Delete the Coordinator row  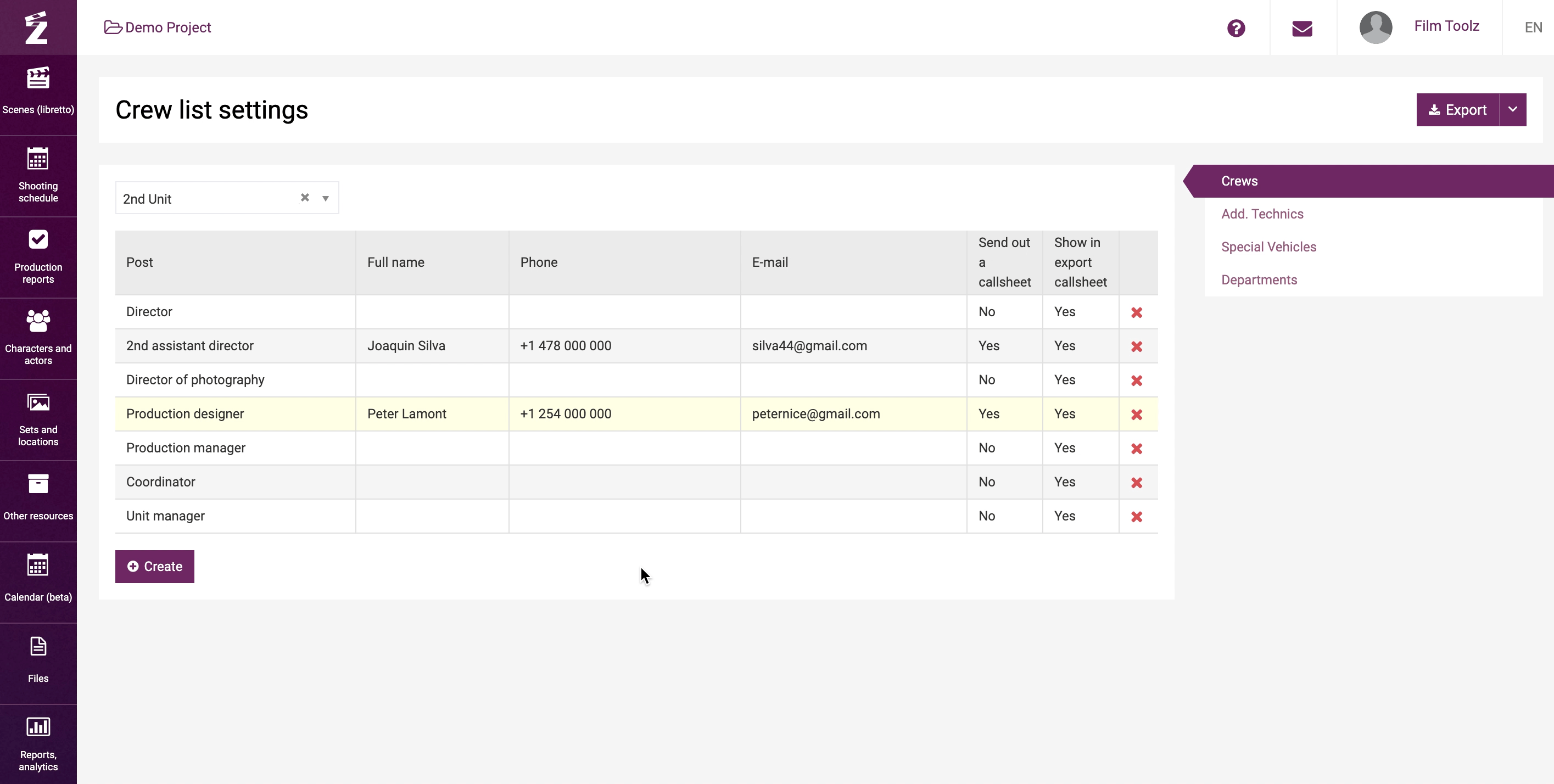[x=1137, y=483]
